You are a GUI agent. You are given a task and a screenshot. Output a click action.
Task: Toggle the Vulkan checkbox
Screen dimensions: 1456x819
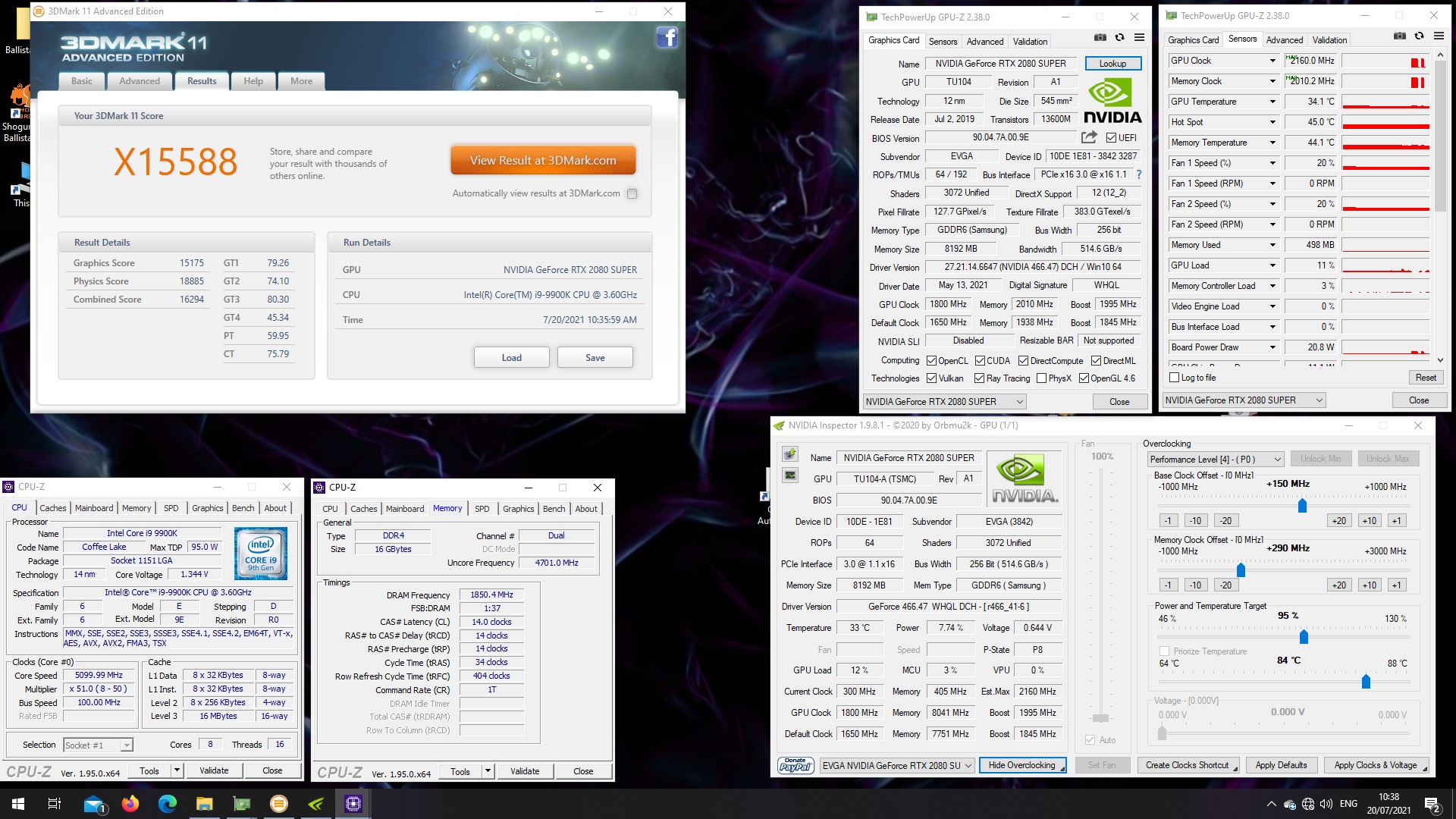[931, 378]
